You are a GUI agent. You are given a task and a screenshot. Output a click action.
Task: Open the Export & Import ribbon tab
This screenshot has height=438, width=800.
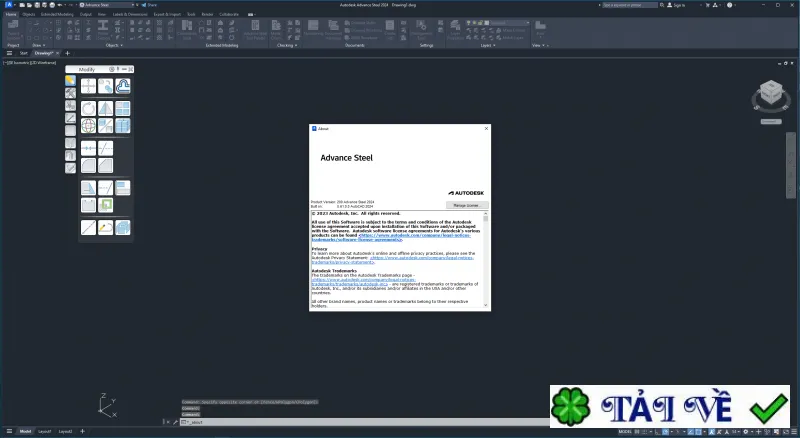pos(167,14)
